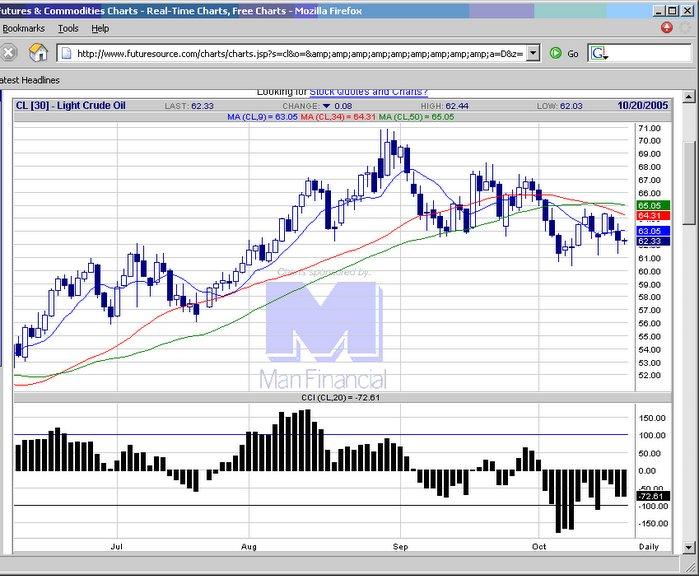Click the LAST: 62.33 value
The width and height of the screenshot is (699, 576).
coord(189,106)
